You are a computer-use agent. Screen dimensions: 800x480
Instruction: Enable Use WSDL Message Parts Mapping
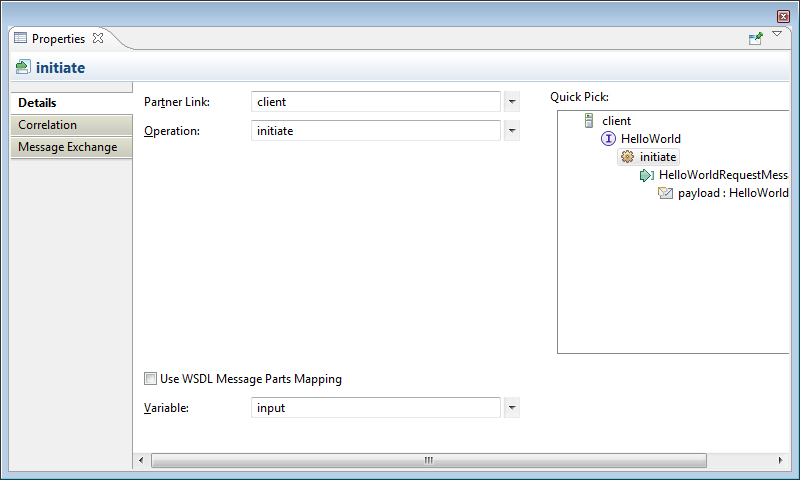click(x=151, y=379)
